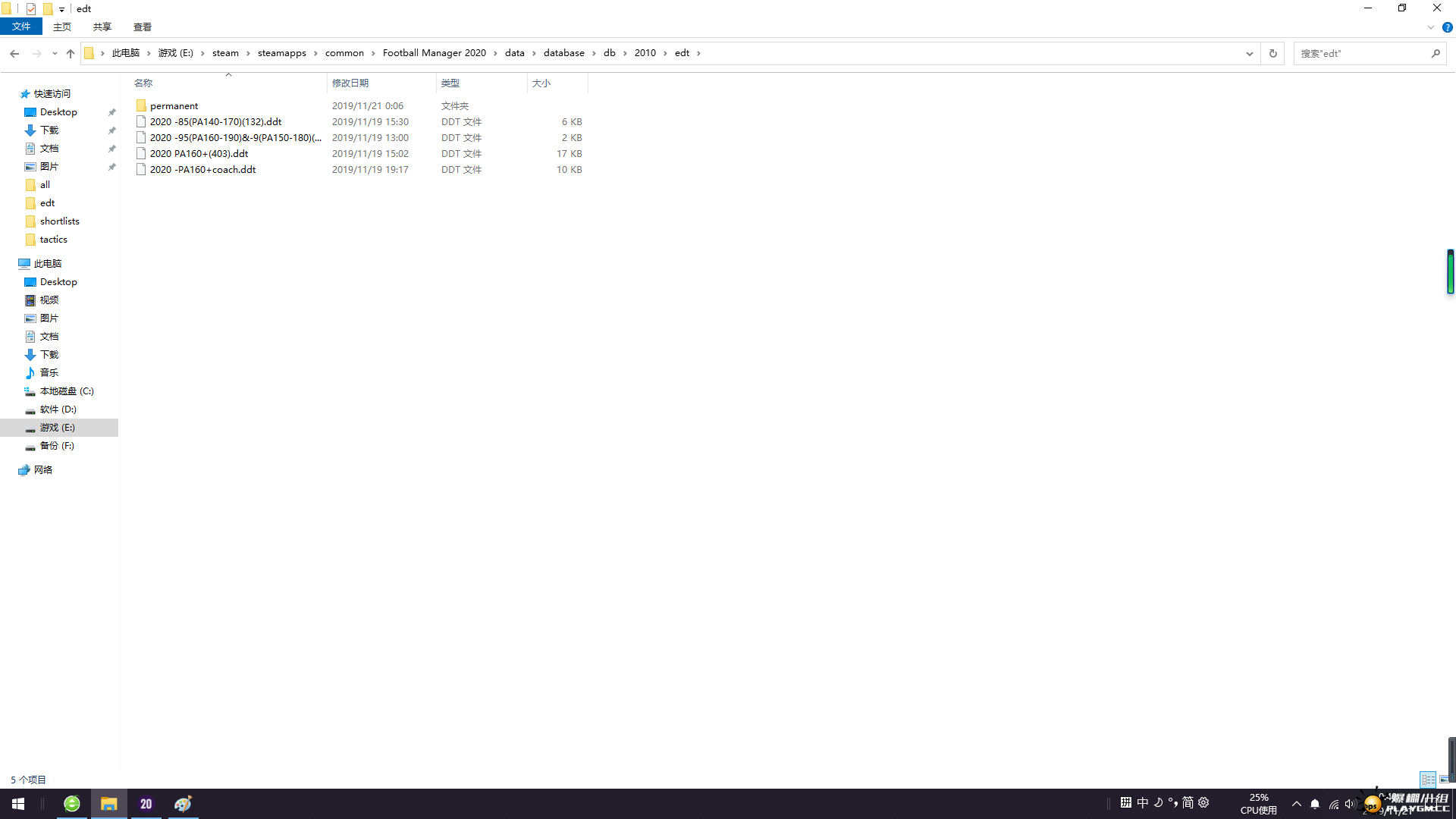Screen dimensions: 1456x819
Task: Open recent locations dropdown arrow
Action: point(55,53)
